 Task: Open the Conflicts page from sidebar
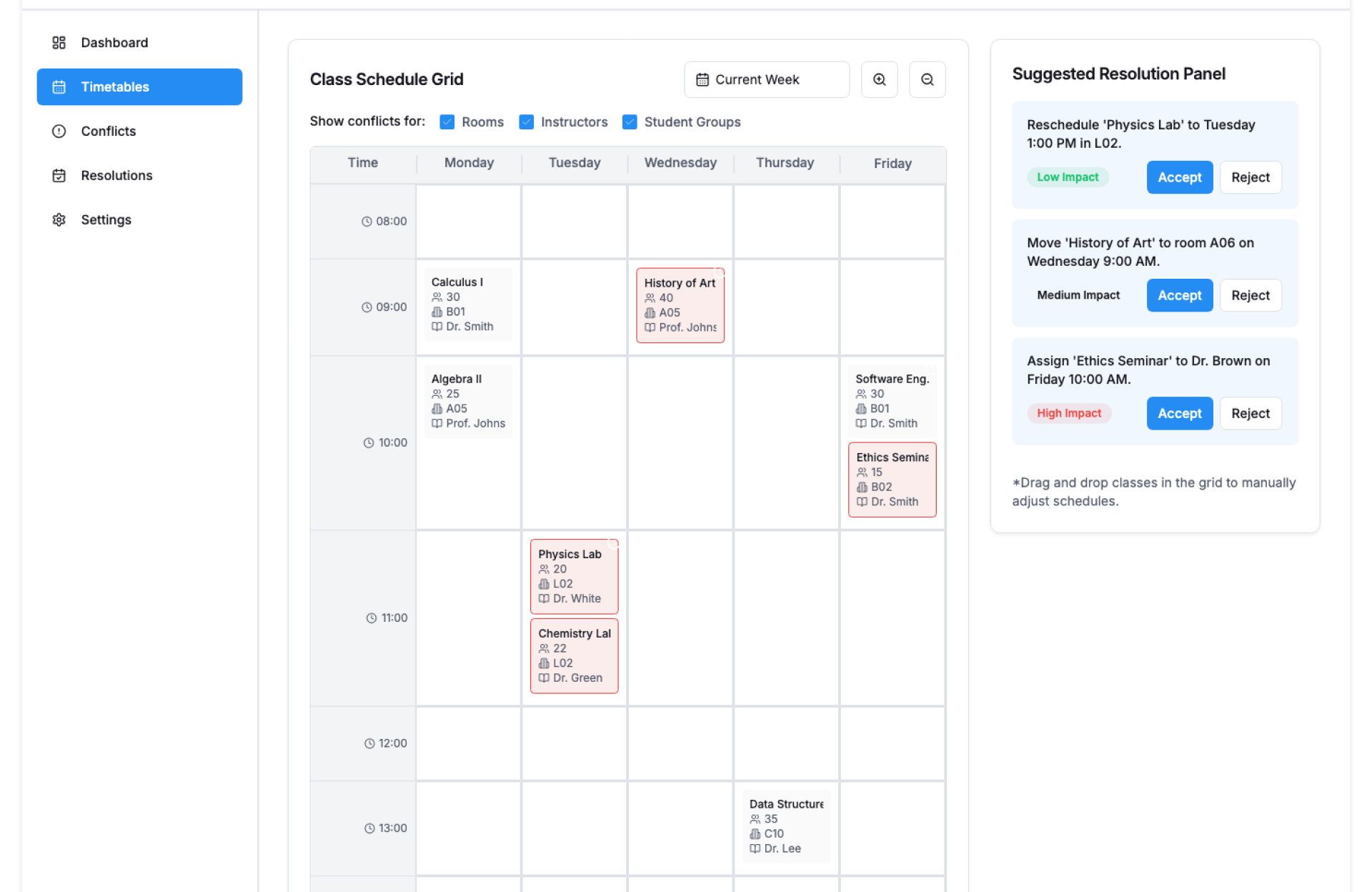coord(109,132)
